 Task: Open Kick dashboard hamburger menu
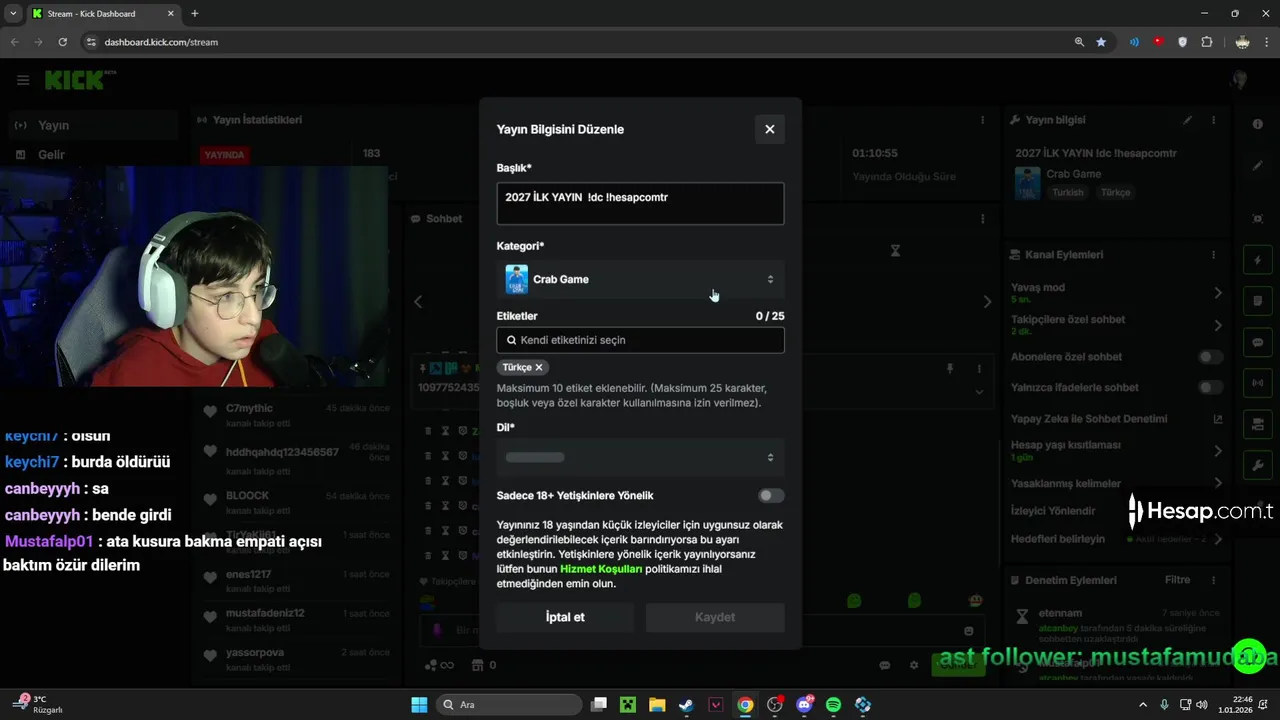click(23, 80)
